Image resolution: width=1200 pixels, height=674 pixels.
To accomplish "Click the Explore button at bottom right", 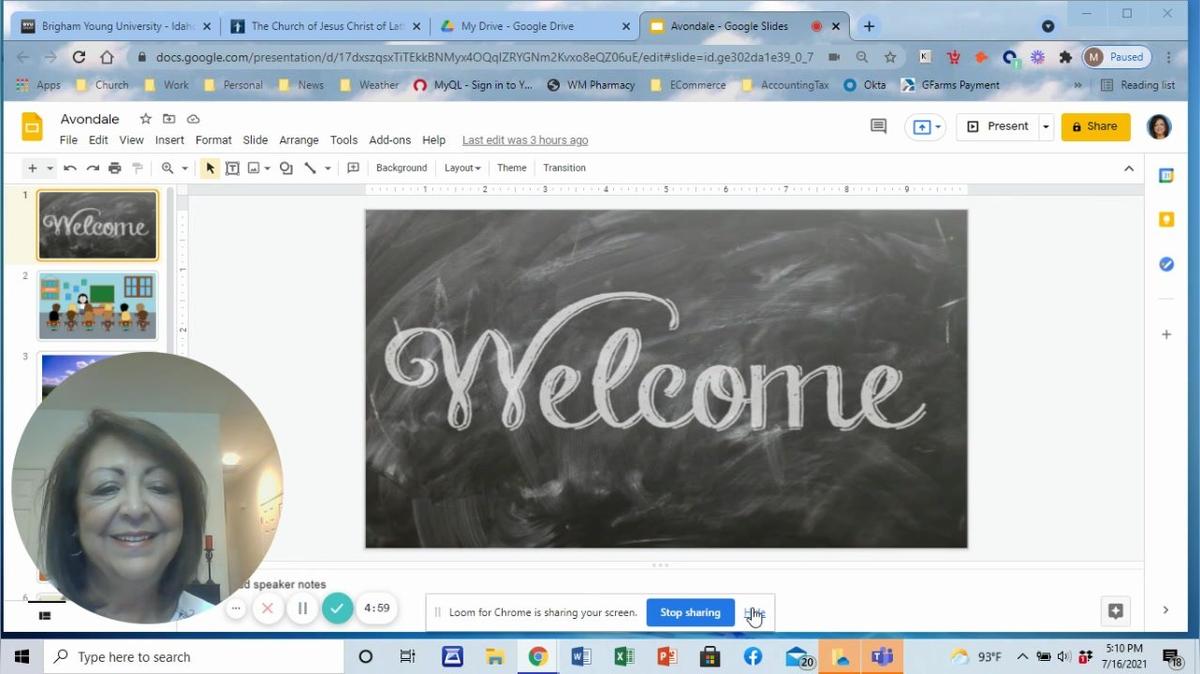I will click(1116, 611).
